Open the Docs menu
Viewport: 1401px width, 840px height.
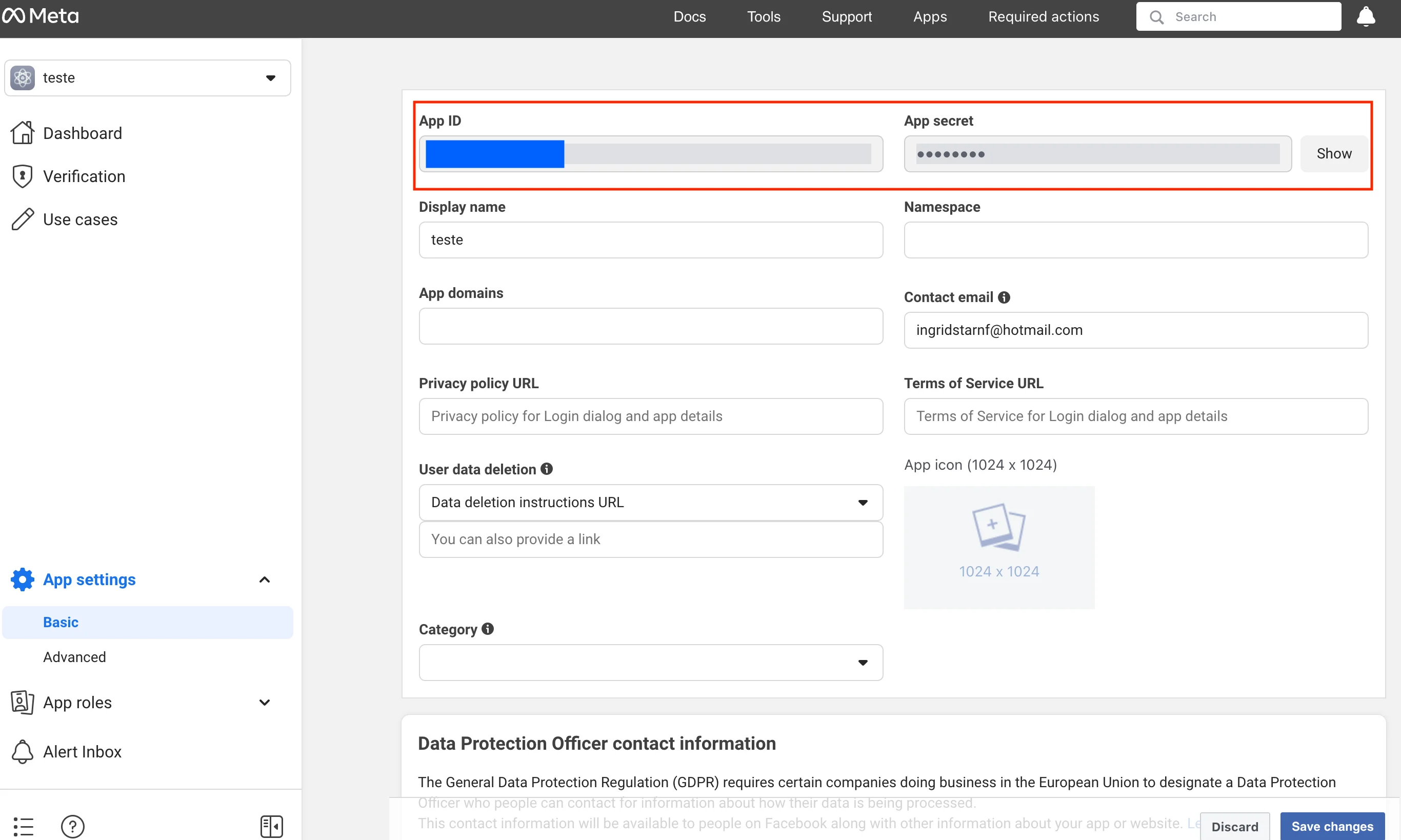[689, 16]
